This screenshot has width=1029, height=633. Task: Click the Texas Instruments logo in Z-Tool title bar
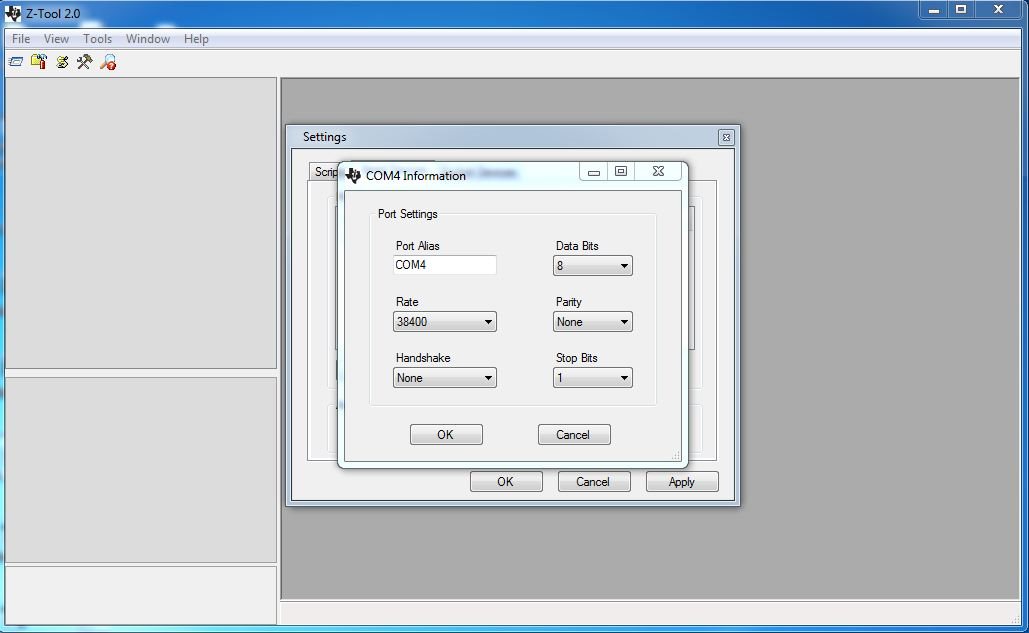coord(12,13)
